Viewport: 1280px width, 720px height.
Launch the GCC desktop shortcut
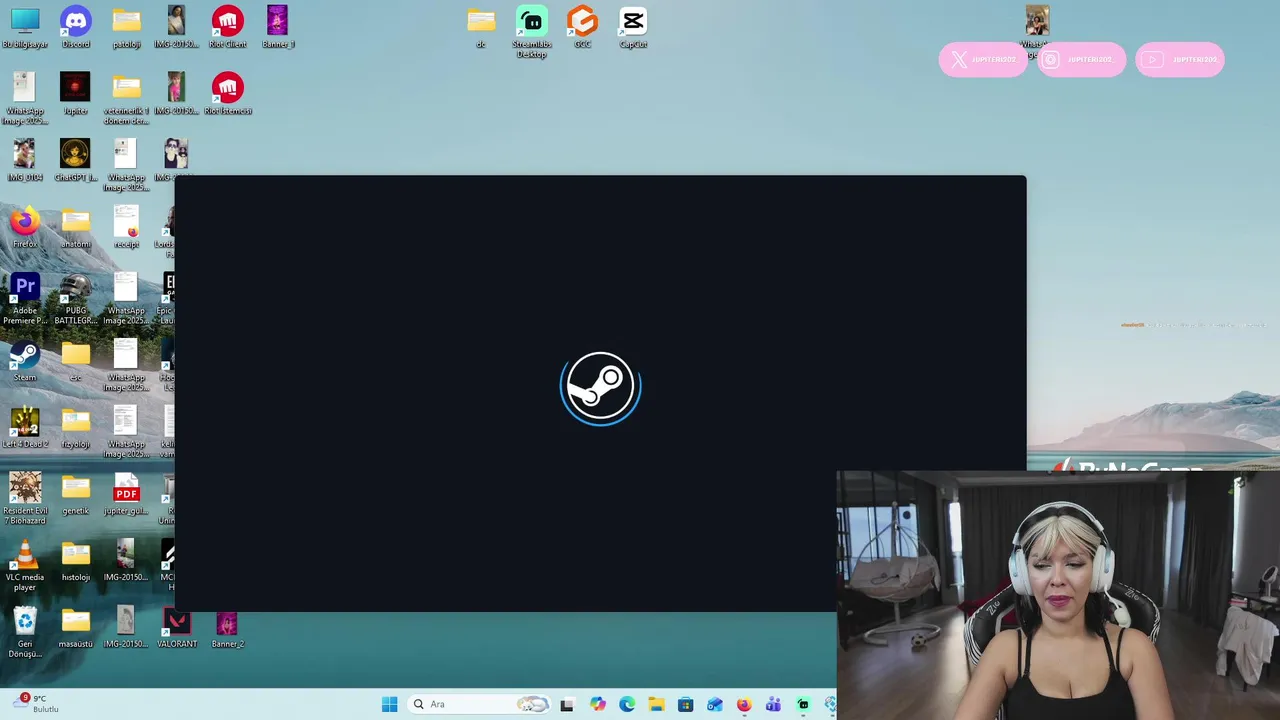coord(582,28)
